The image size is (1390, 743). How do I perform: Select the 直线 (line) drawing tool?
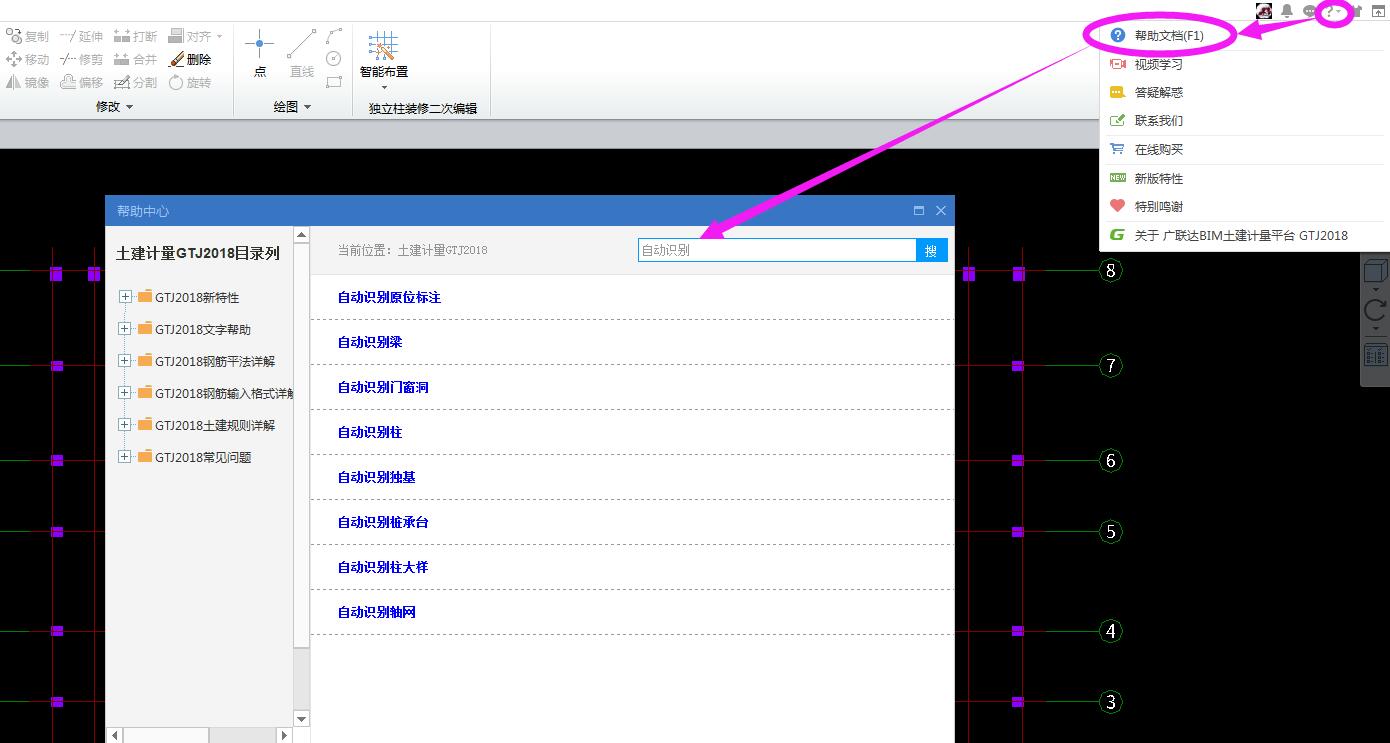click(301, 54)
